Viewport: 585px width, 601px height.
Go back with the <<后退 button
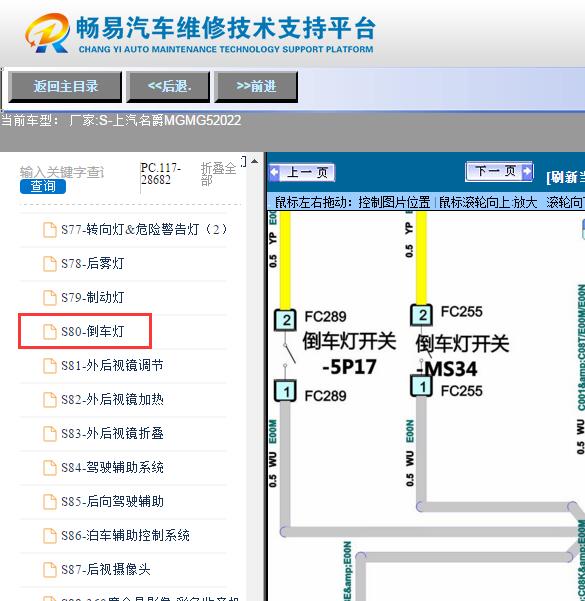[x=168, y=87]
